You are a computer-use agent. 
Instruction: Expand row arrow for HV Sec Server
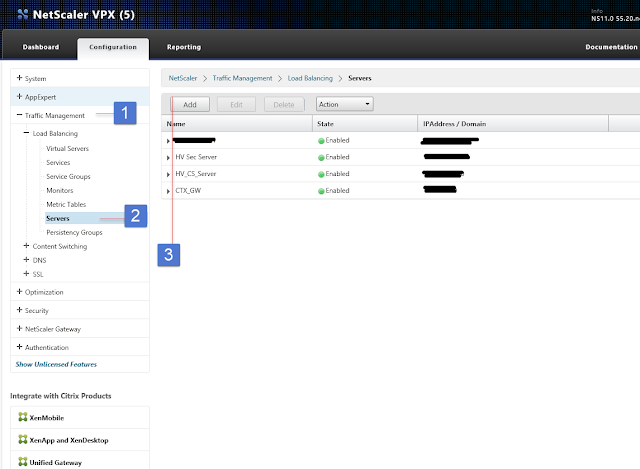coord(168,158)
